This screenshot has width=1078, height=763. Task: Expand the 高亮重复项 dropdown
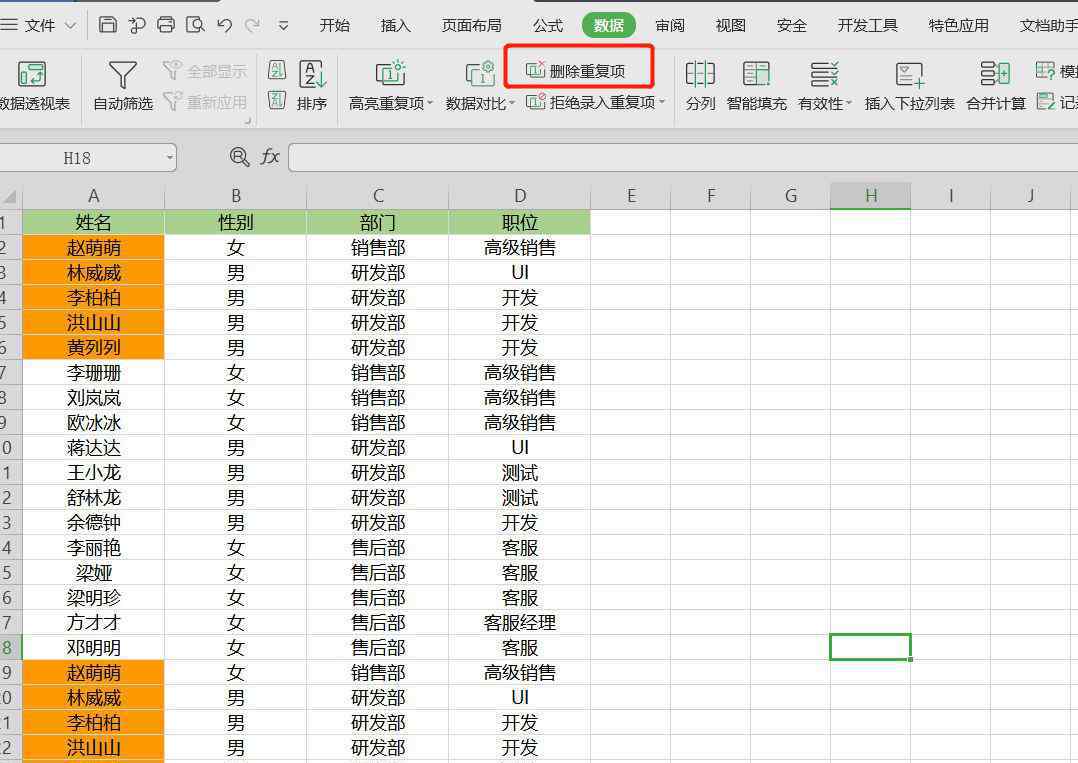coord(430,103)
